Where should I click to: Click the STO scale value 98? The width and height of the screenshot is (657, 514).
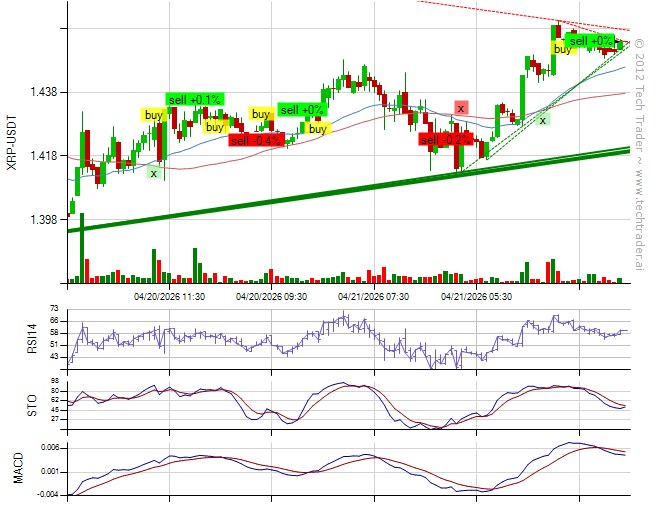point(55,381)
